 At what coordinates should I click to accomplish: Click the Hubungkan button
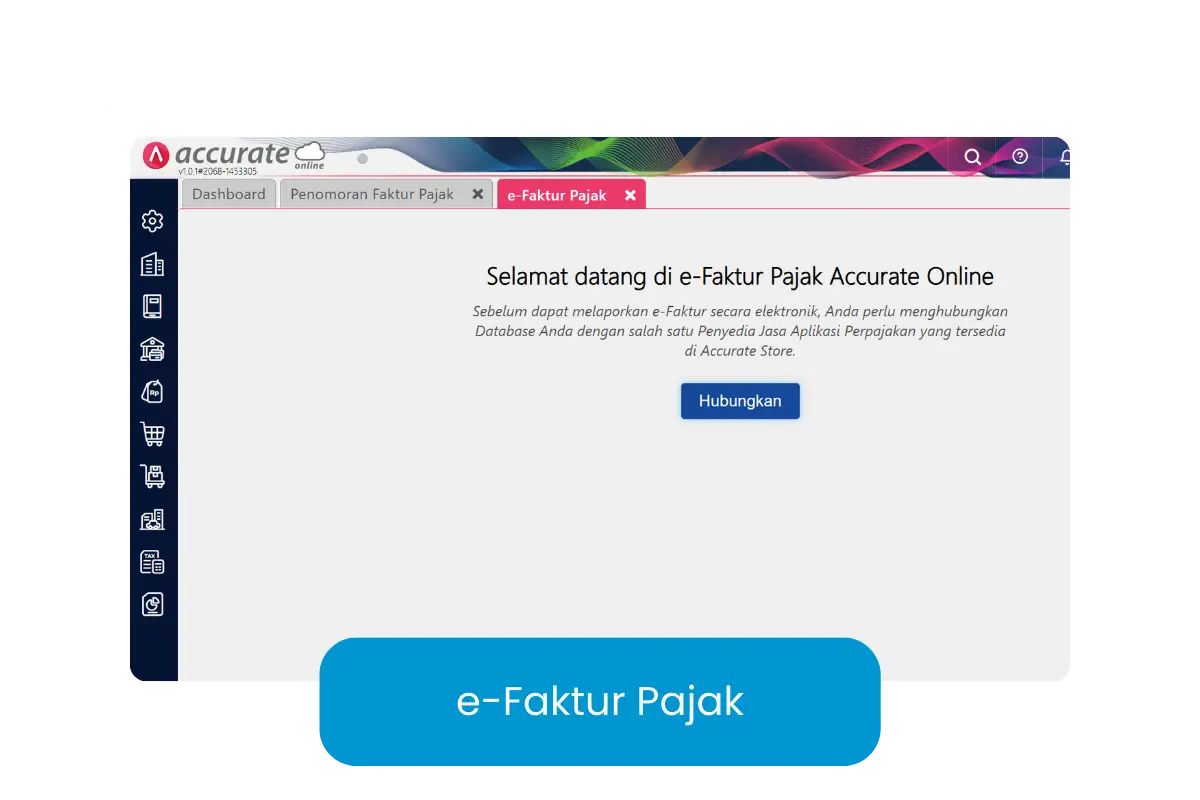740,401
